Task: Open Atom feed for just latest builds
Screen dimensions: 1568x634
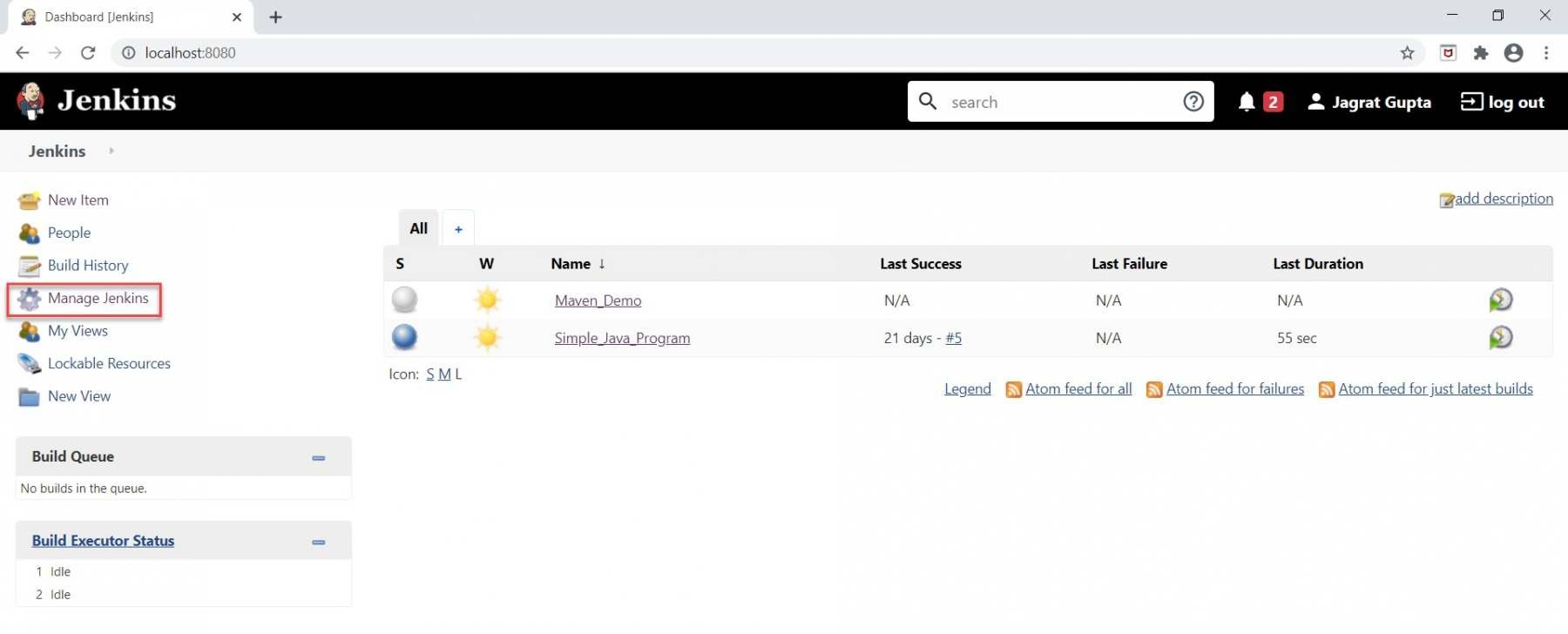Action: 1436,389
